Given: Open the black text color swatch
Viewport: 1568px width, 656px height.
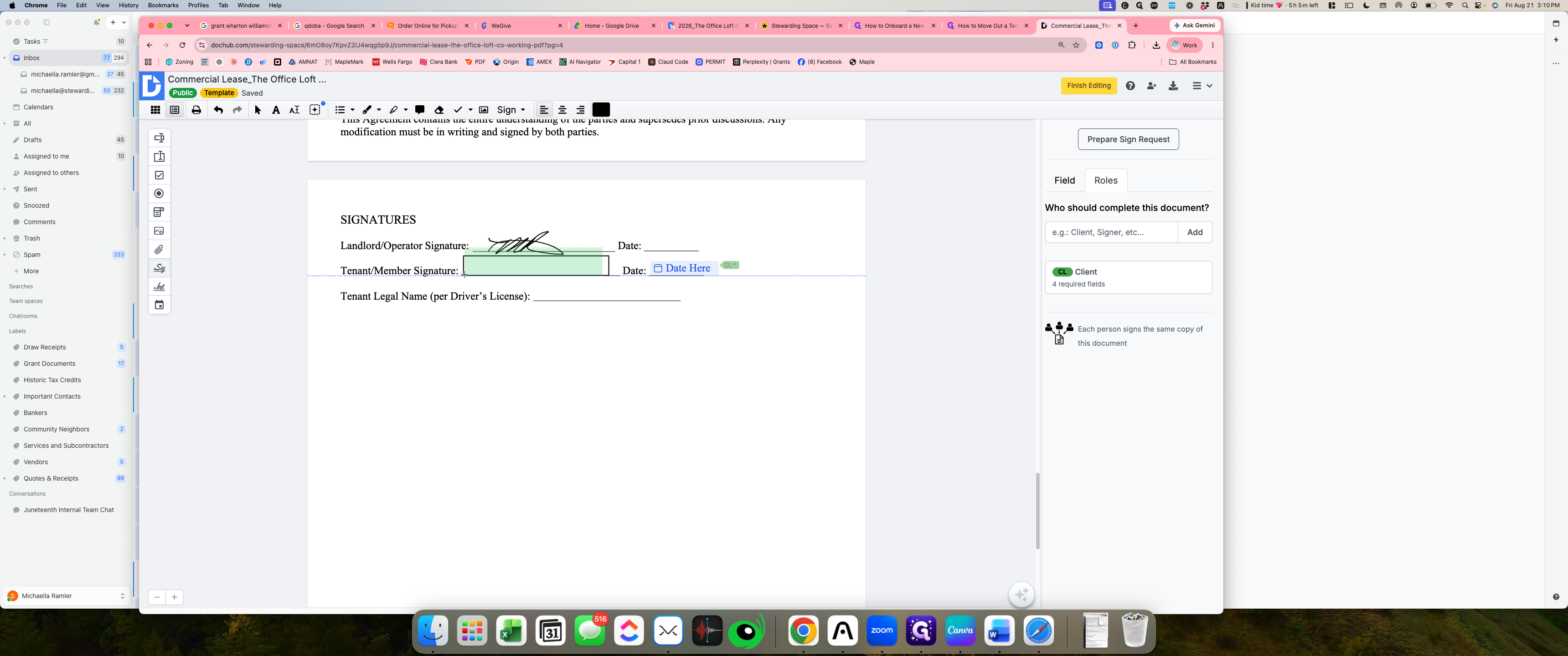Looking at the screenshot, I should coord(600,109).
